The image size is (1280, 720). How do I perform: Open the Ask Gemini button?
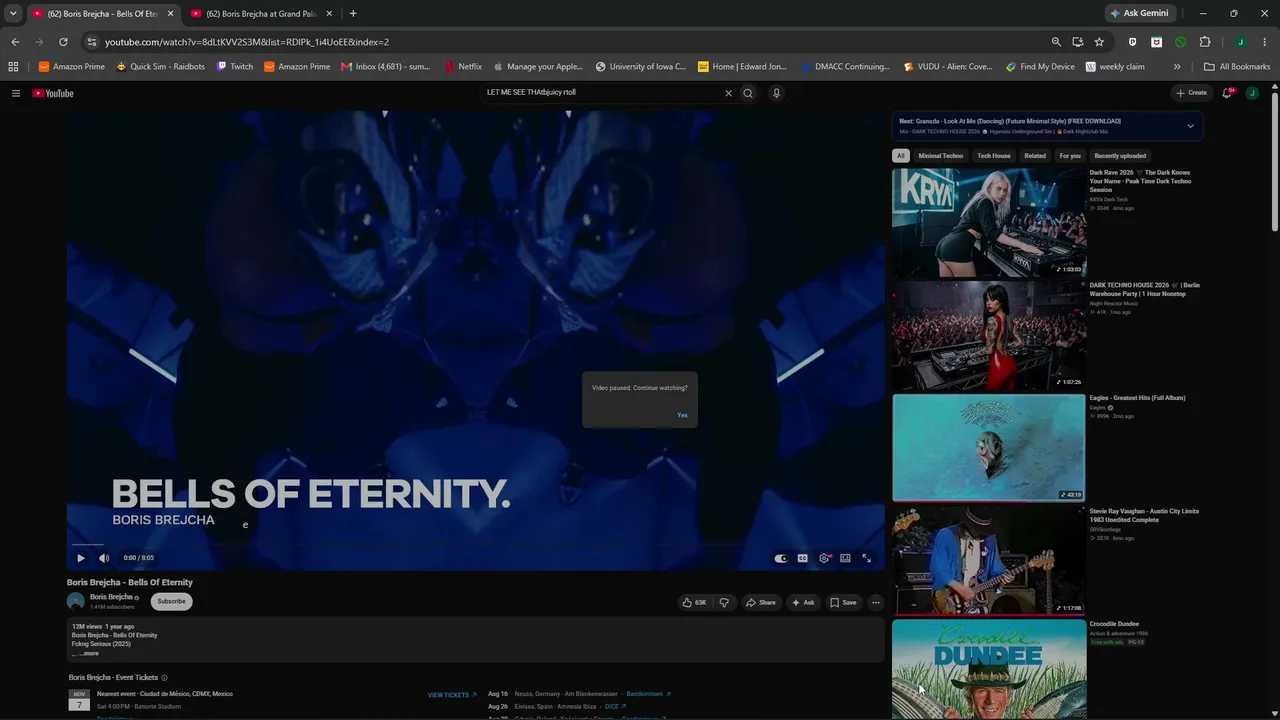(x=1139, y=14)
